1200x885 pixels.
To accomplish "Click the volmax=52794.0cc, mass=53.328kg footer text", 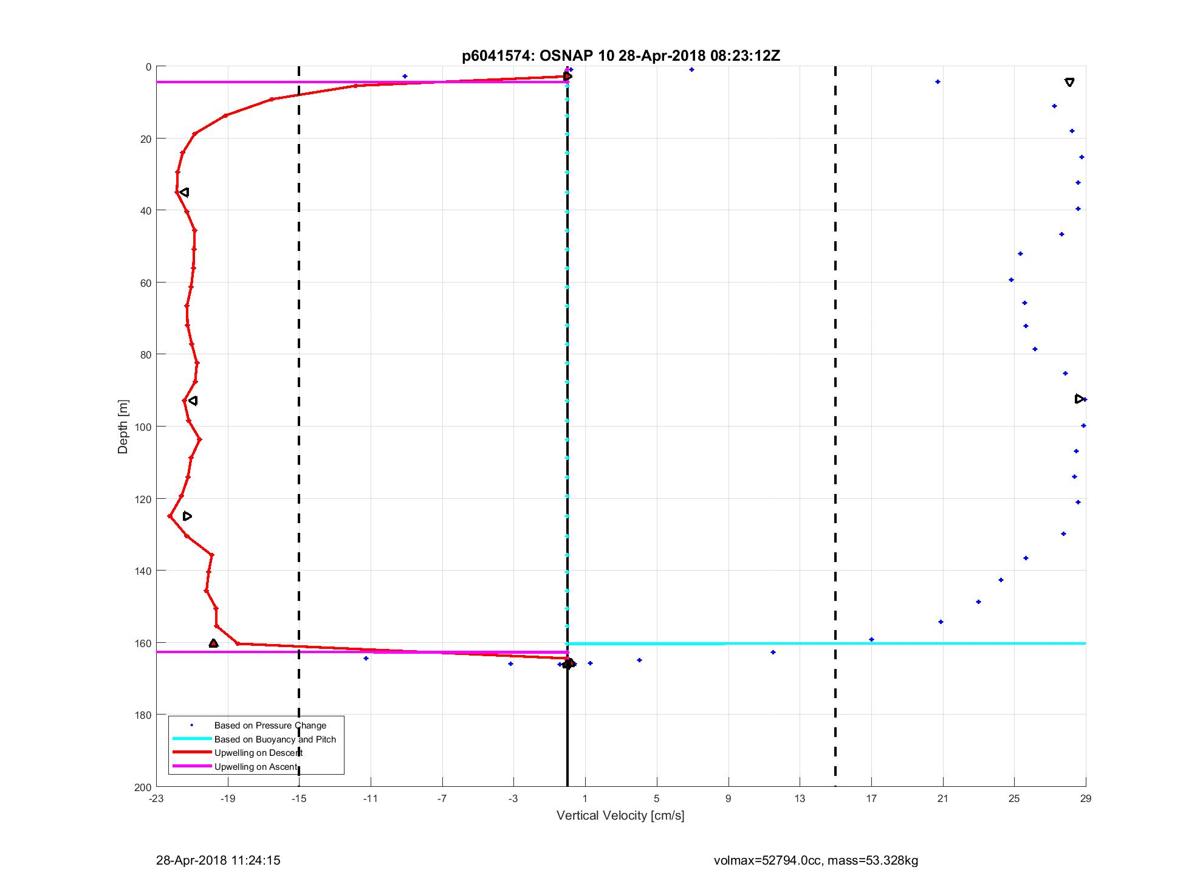I will (816, 860).
